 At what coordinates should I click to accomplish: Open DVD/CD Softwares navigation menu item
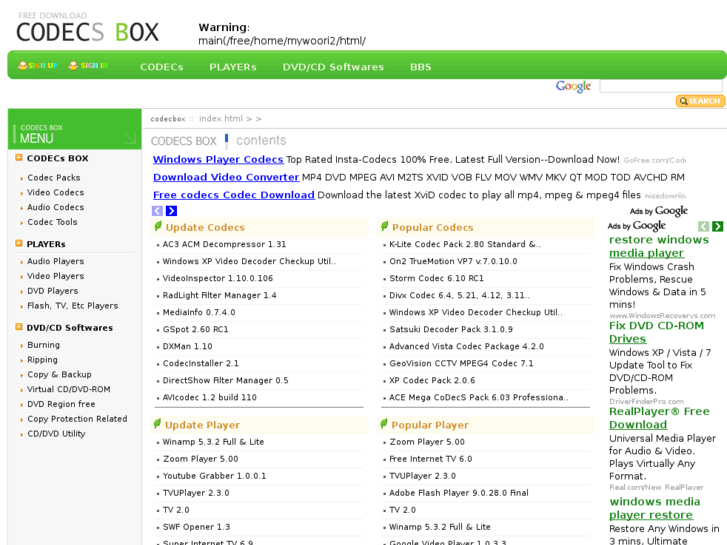click(333, 67)
